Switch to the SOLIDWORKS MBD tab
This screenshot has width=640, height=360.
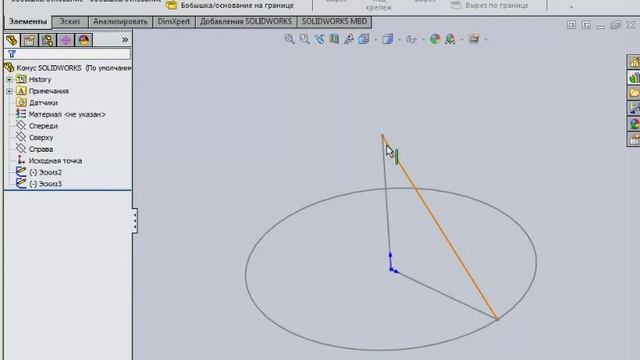[334, 22]
